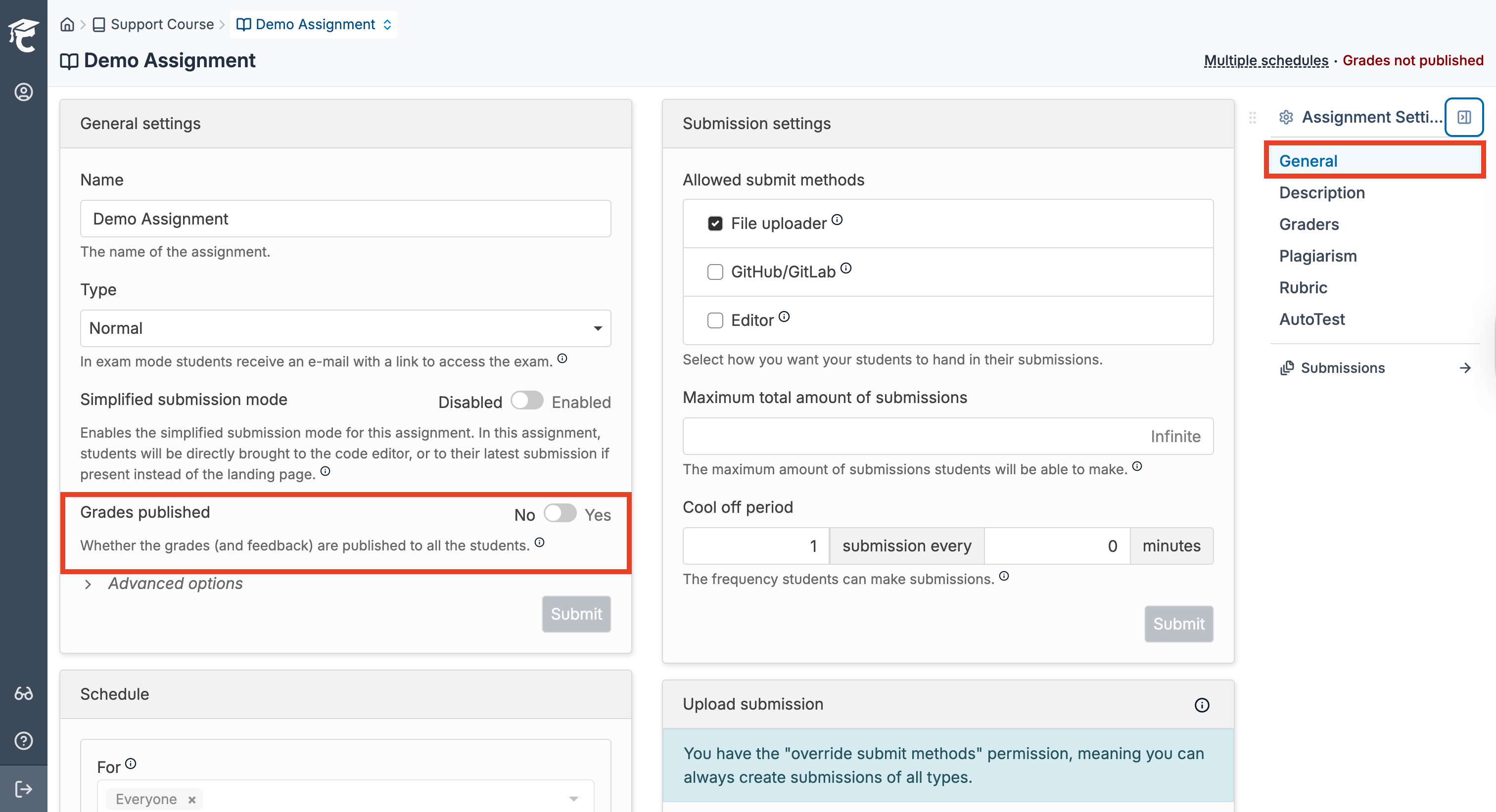The image size is (1496, 812).
Task: Switch to the AutoTest settings section
Action: coord(1311,319)
